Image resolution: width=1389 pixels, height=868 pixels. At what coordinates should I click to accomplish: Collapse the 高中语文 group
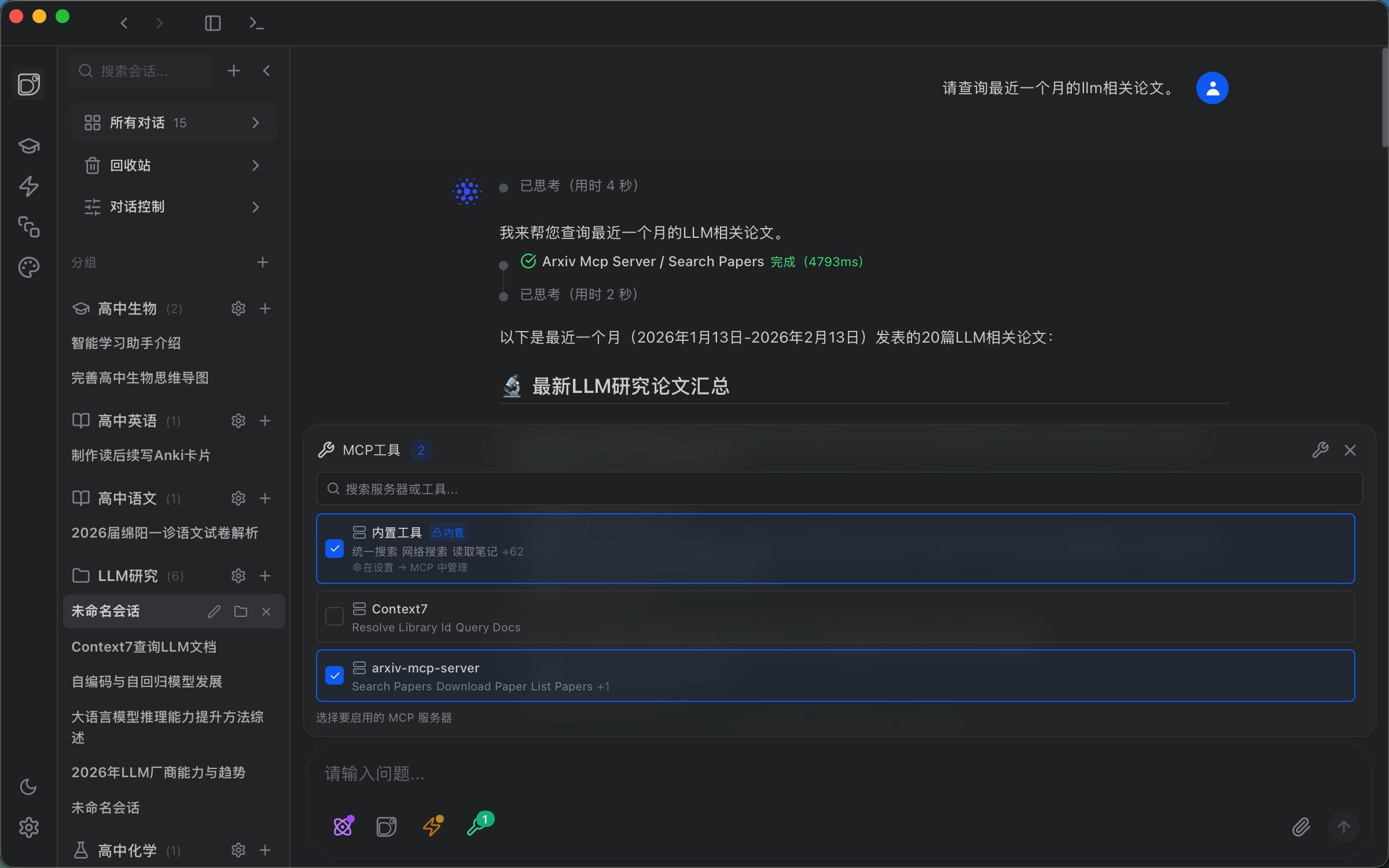[127, 498]
